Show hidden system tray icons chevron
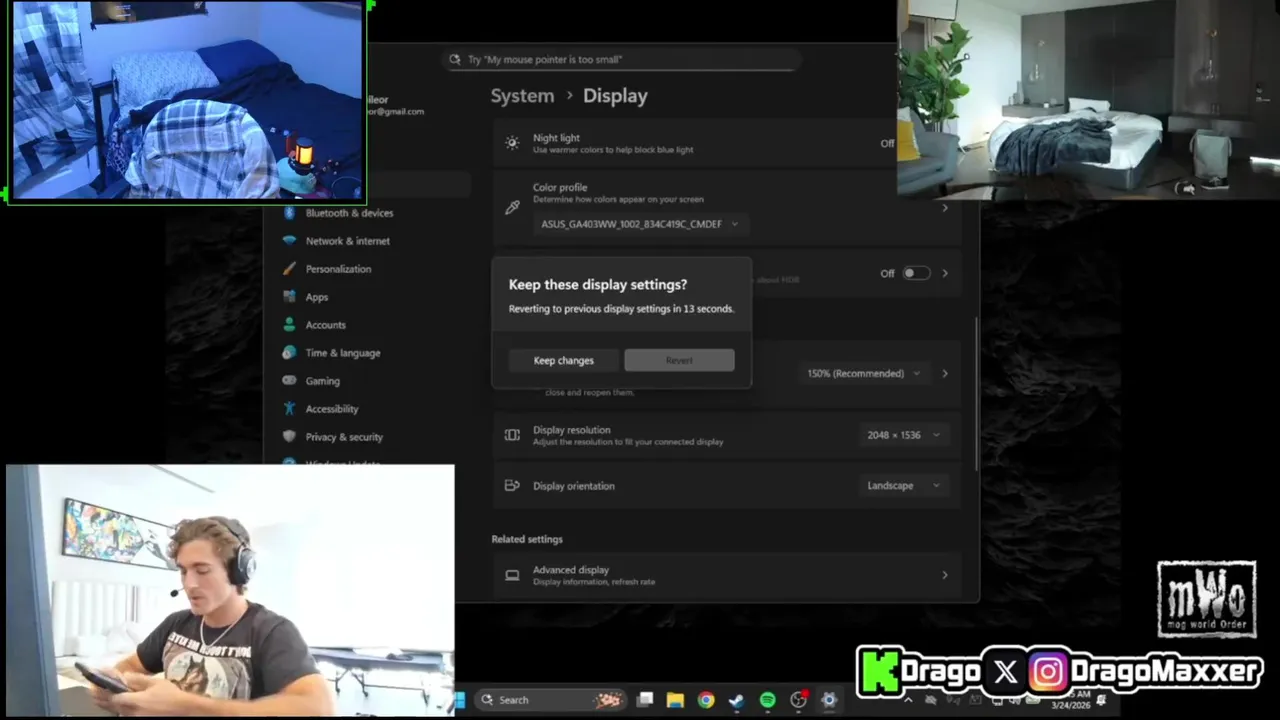Screen dimensions: 1280x720 tap(906, 700)
